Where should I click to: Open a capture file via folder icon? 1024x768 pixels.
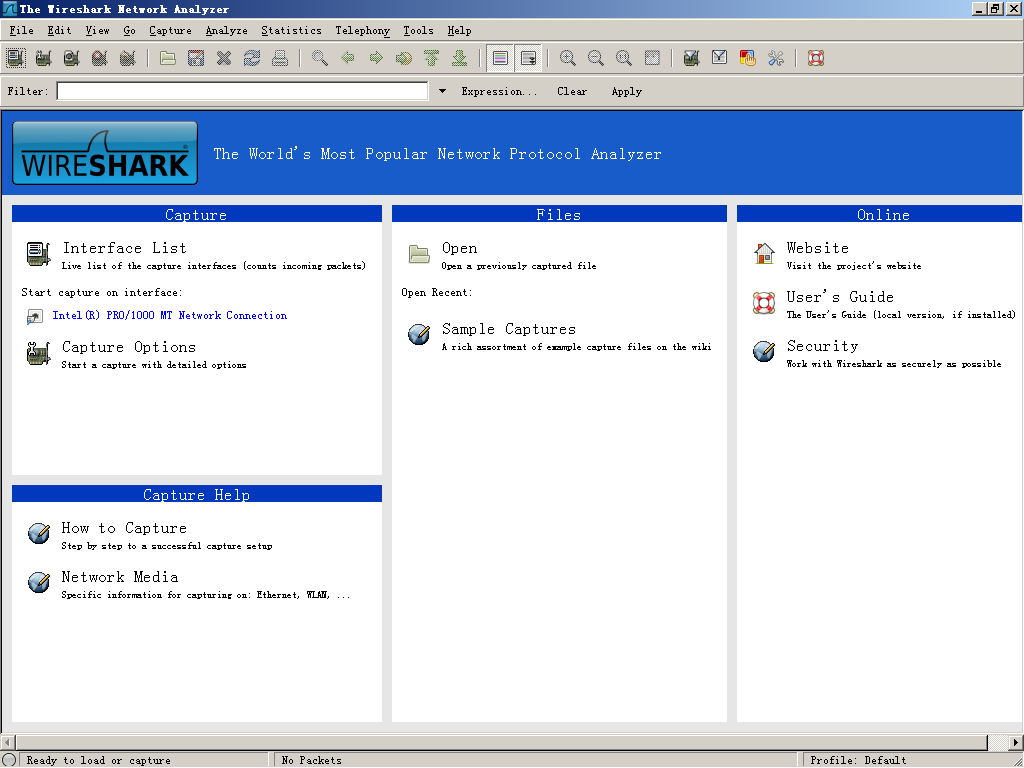[168, 58]
